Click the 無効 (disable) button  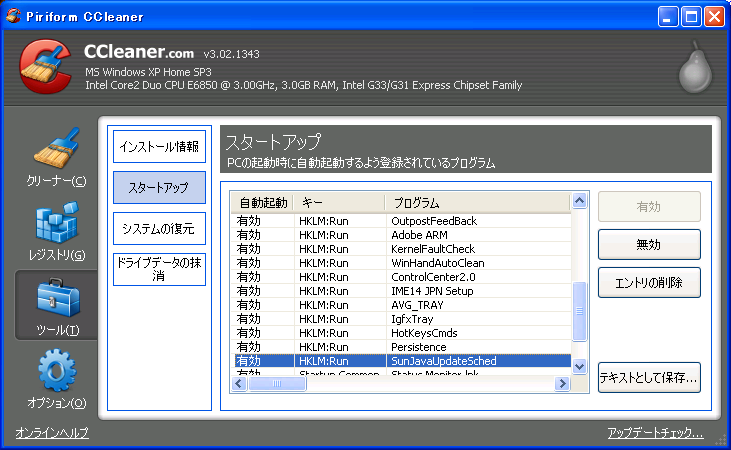[649, 244]
